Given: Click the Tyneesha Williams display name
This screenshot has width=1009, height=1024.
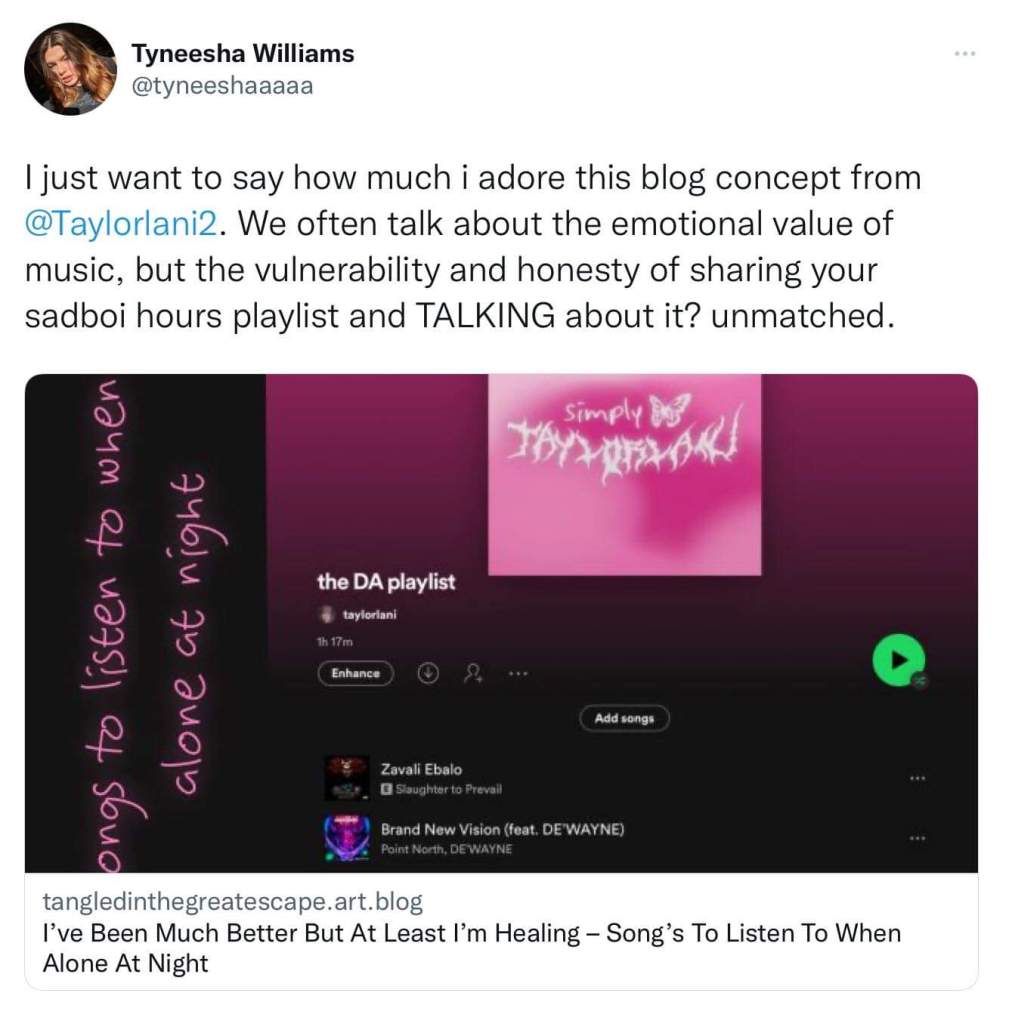Looking at the screenshot, I should pyautogui.click(x=242, y=54).
